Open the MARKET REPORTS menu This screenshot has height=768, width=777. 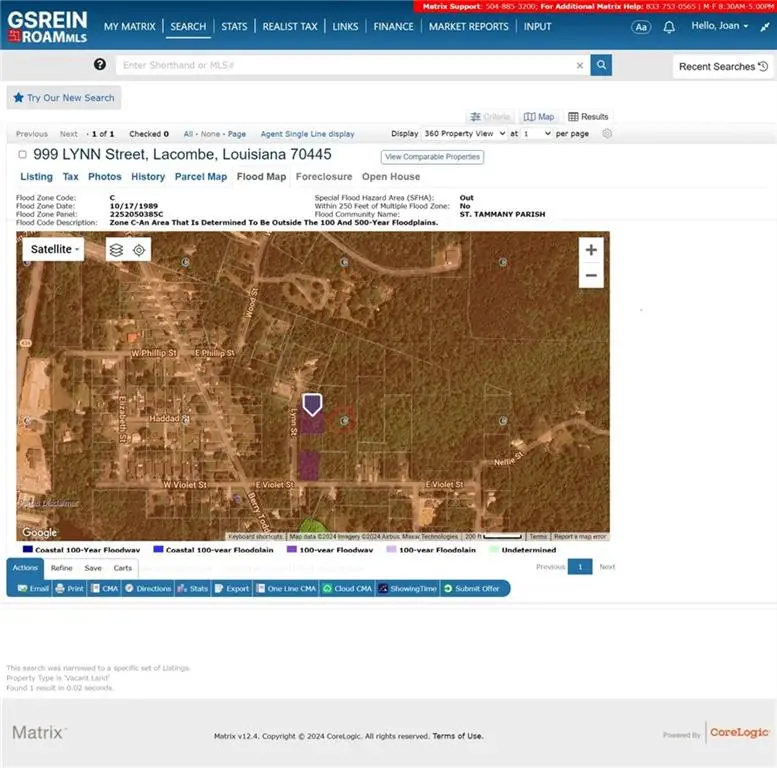coord(468,27)
